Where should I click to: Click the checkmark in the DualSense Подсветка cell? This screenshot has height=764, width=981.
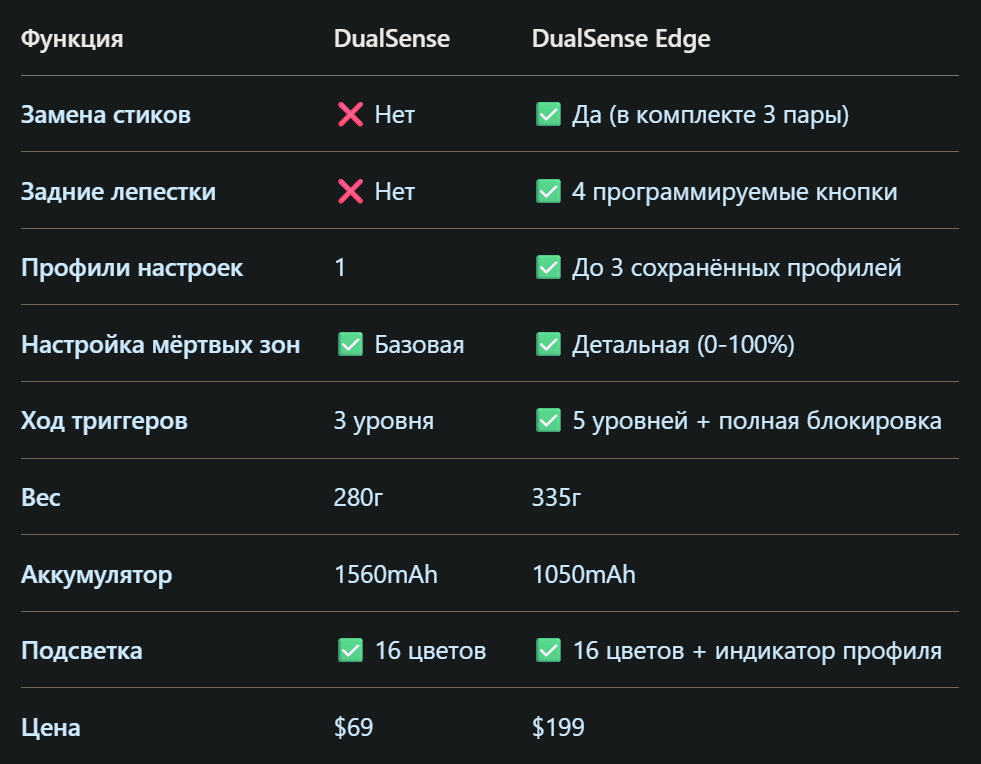[x=350, y=651]
